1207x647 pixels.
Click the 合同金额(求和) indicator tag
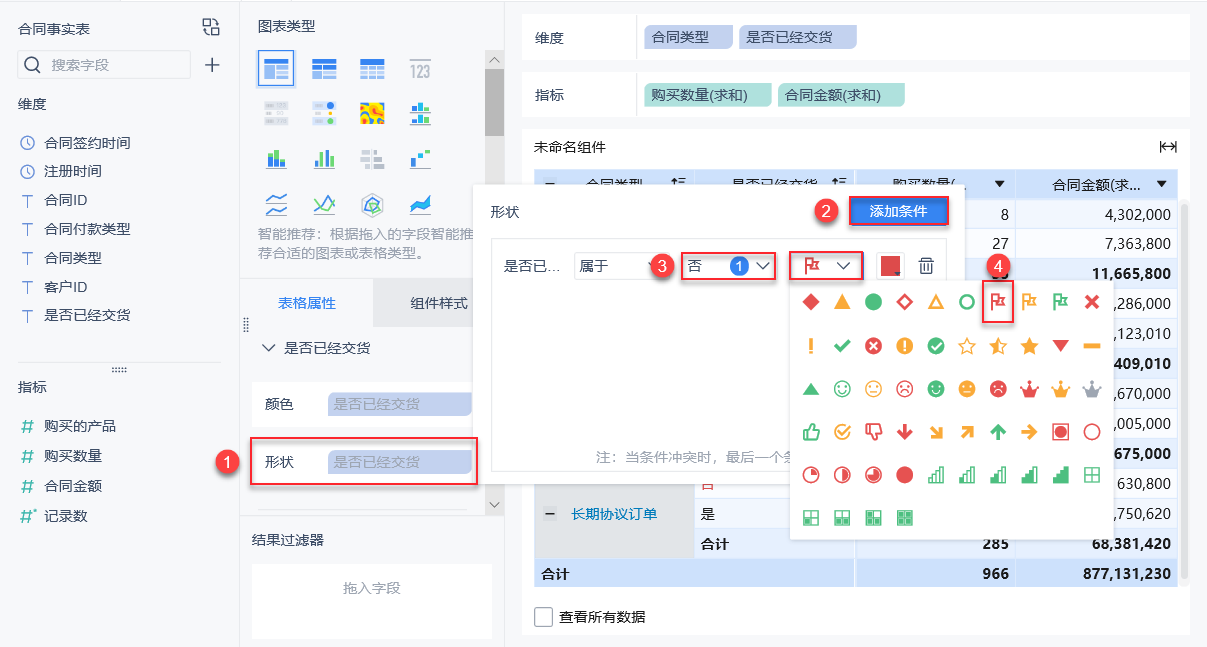click(x=841, y=95)
